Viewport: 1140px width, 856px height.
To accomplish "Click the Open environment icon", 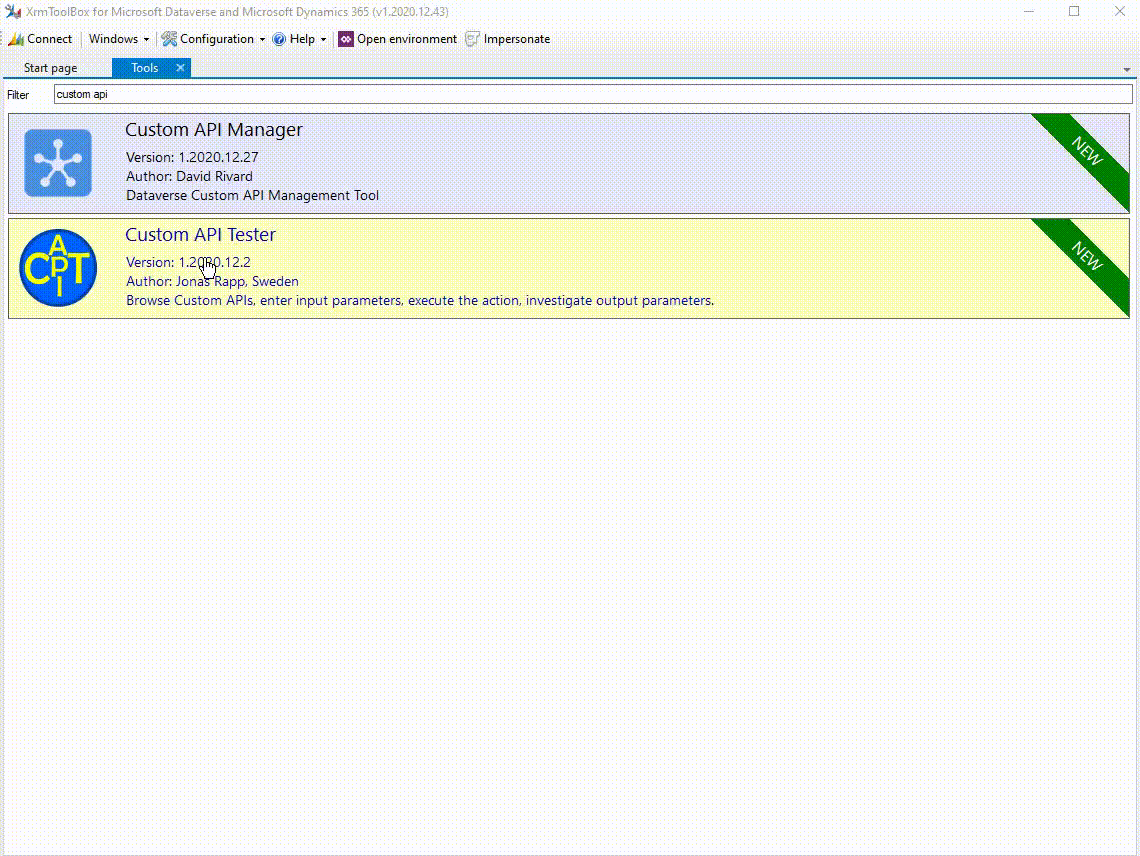I will click(x=346, y=39).
